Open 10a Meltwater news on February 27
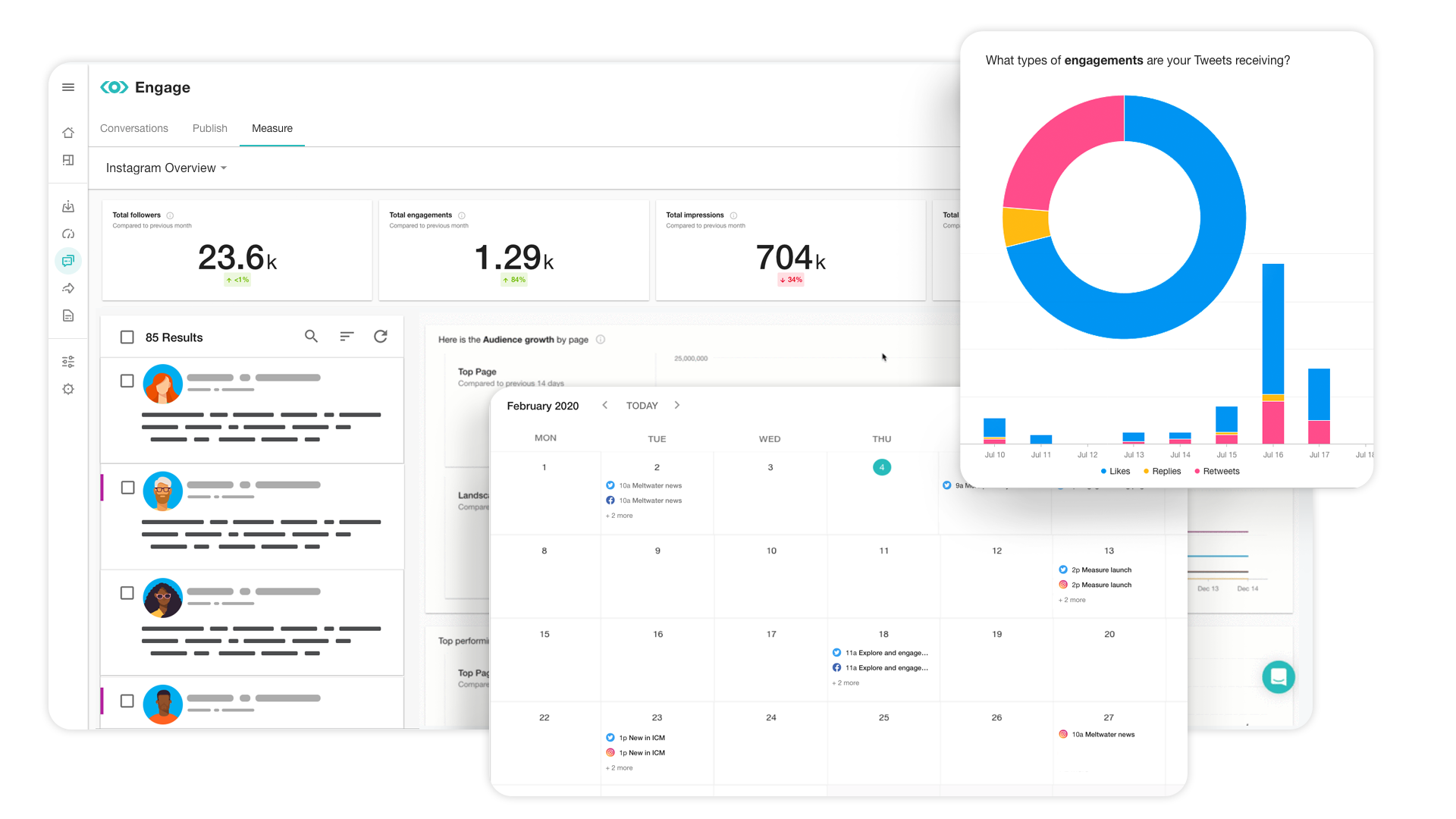Viewport: 1456px width, 819px height. [1097, 734]
